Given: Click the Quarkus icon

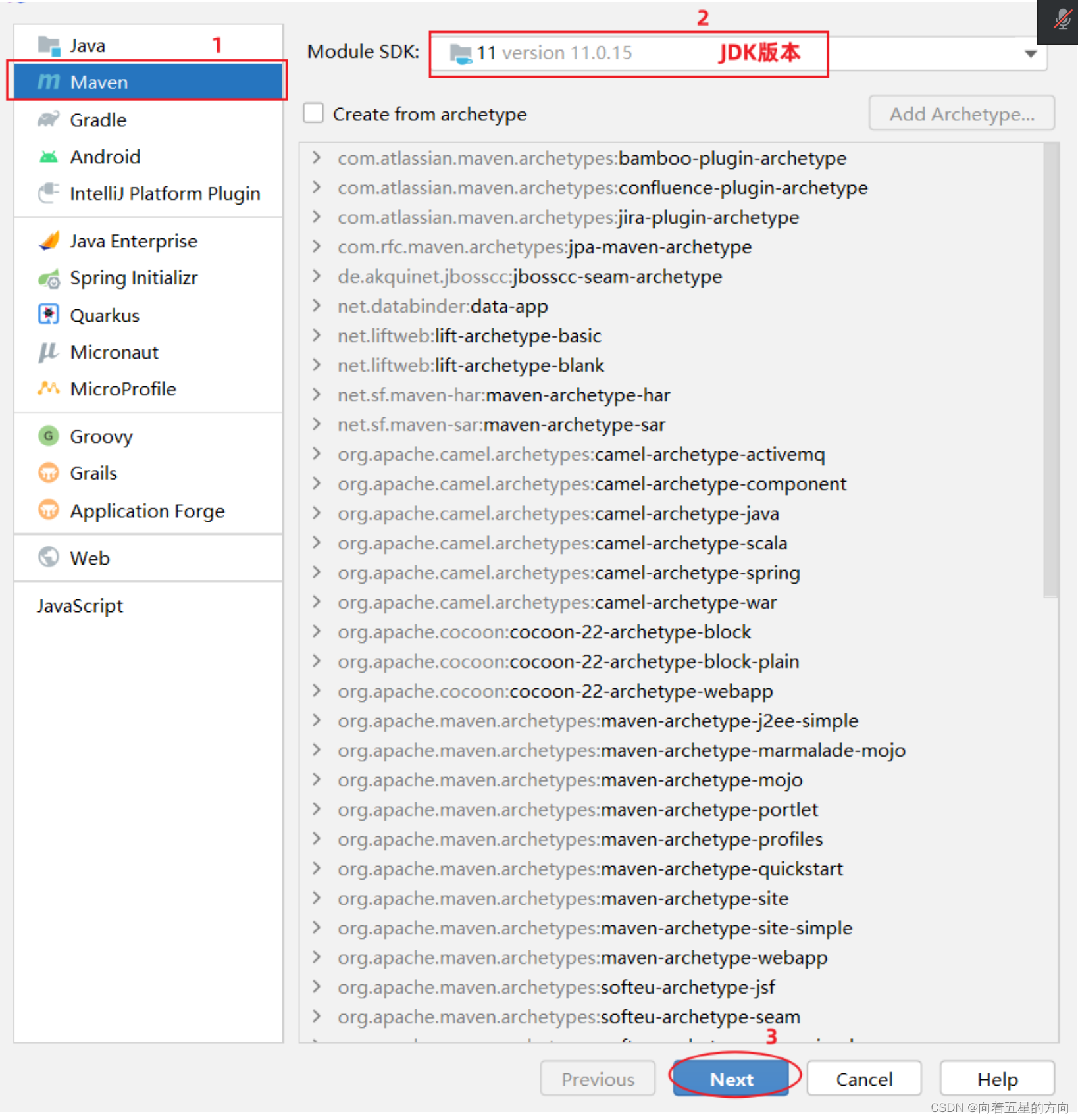Looking at the screenshot, I should tap(49, 315).
